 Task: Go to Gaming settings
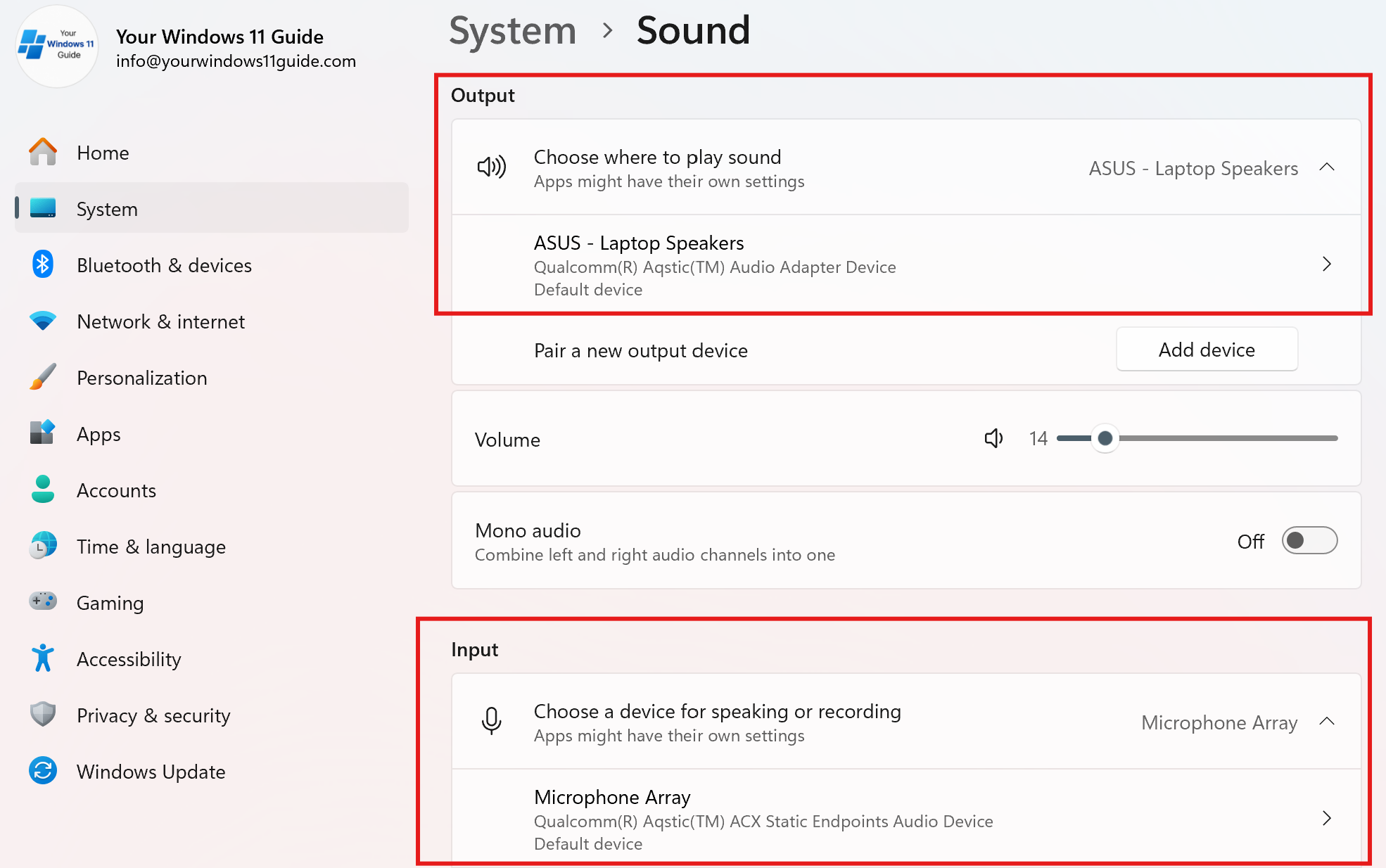211,602
